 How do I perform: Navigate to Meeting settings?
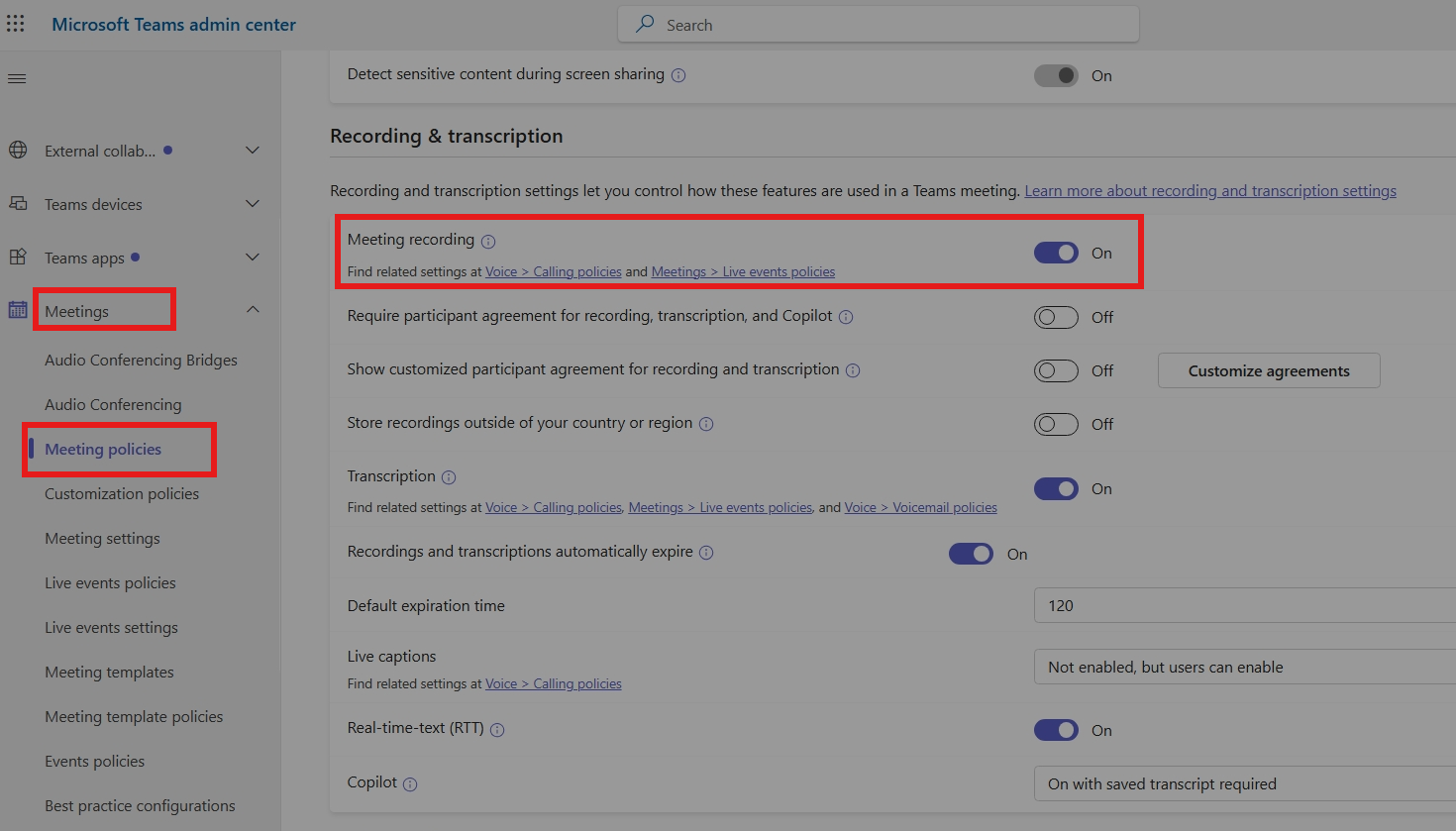102,538
